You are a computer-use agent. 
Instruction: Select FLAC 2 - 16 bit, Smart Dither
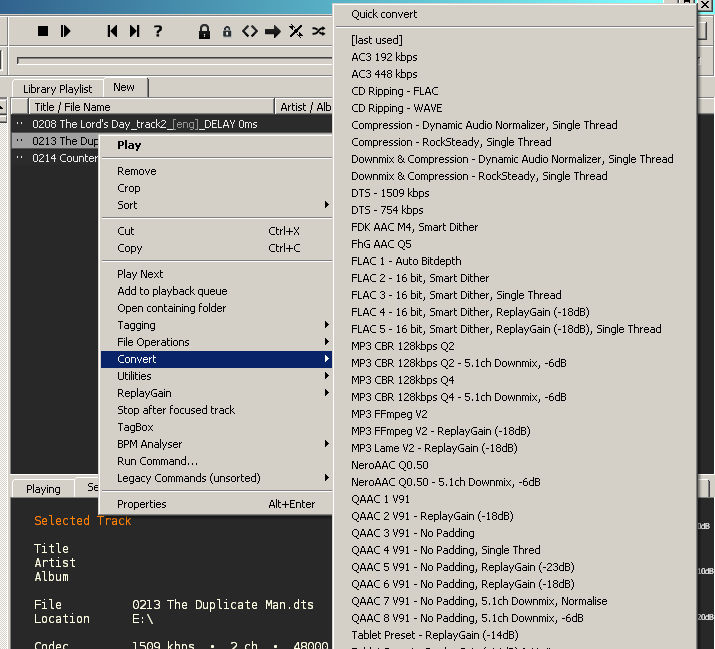(x=514, y=278)
